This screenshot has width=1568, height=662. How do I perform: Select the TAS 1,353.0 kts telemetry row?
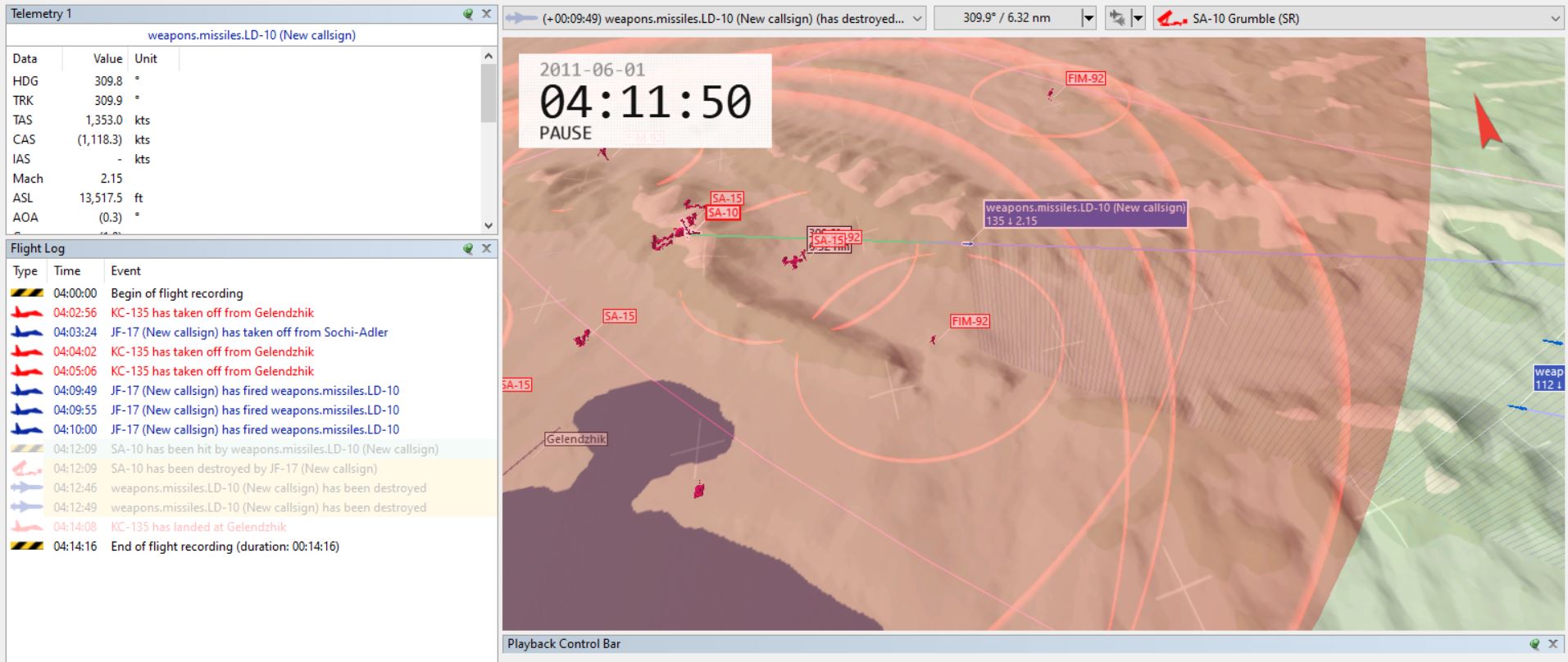coord(243,120)
